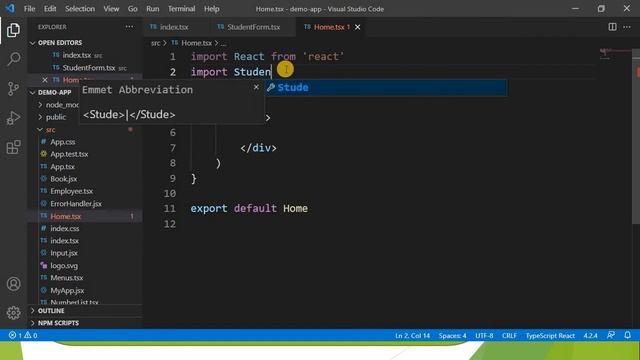Image resolution: width=640 pixels, height=360 pixels.
Task: Open the editor More Actions ellipsis
Action: click(x=627, y=27)
